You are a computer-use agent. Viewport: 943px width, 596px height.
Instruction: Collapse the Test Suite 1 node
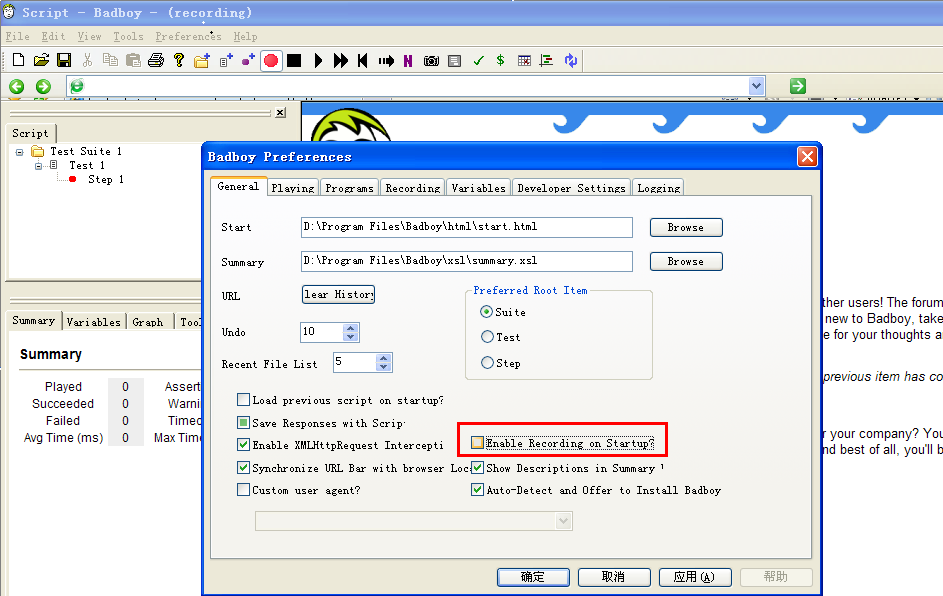[x=19, y=152]
